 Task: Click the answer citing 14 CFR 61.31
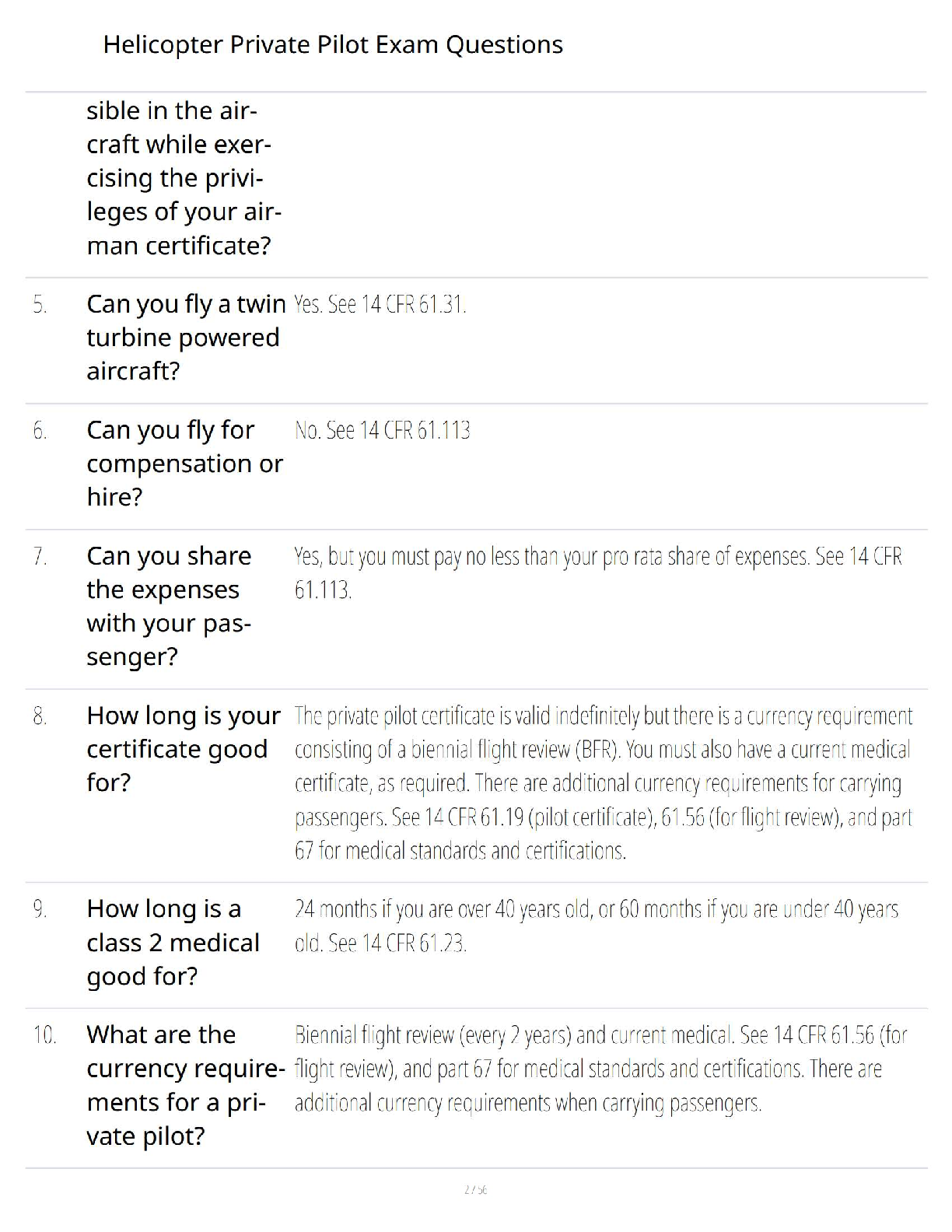(380, 305)
